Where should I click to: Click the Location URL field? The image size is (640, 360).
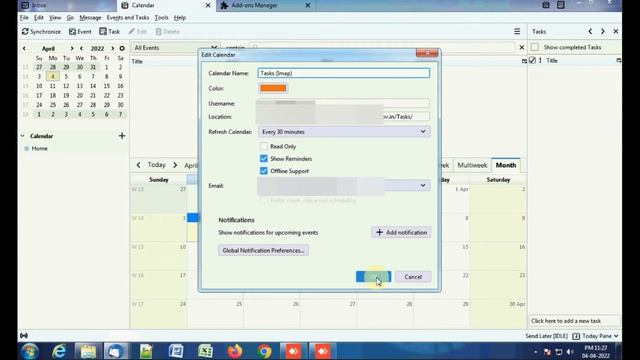click(343, 117)
